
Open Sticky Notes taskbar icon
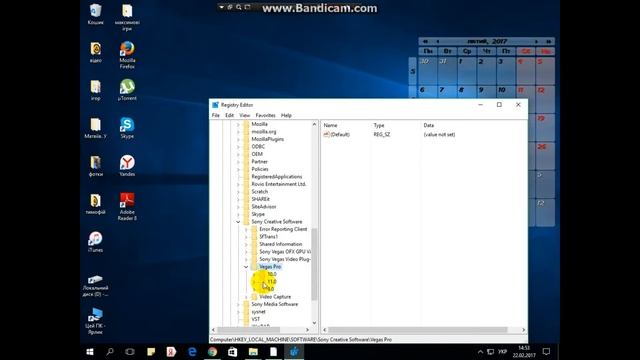pyautogui.click(x=151, y=351)
